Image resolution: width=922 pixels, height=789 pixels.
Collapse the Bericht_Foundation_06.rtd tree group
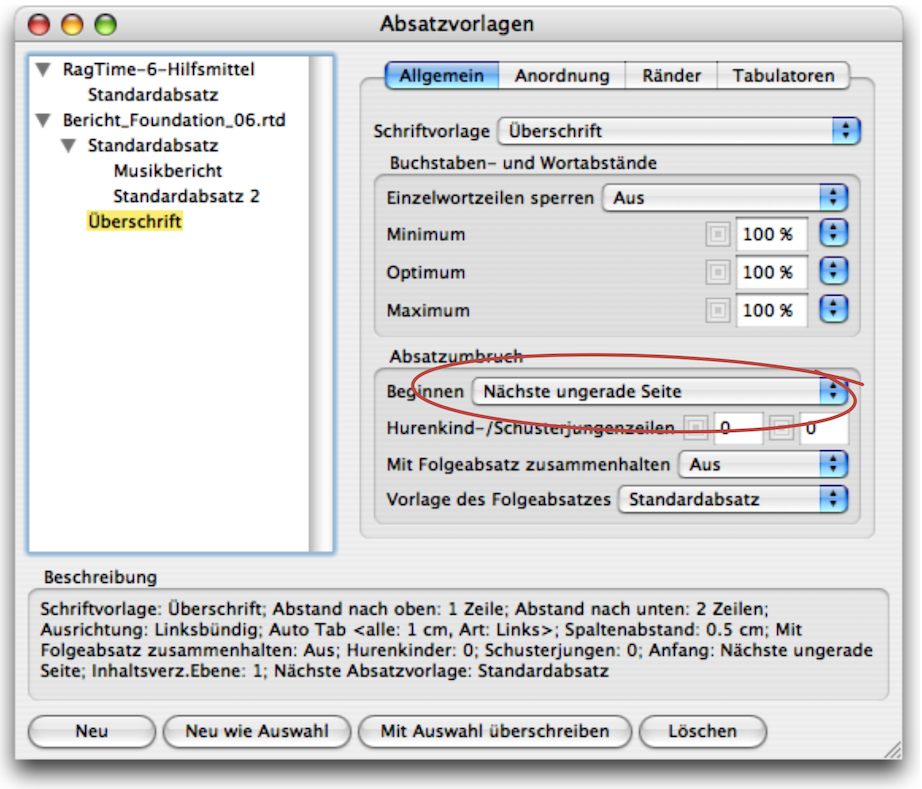click(x=43, y=121)
